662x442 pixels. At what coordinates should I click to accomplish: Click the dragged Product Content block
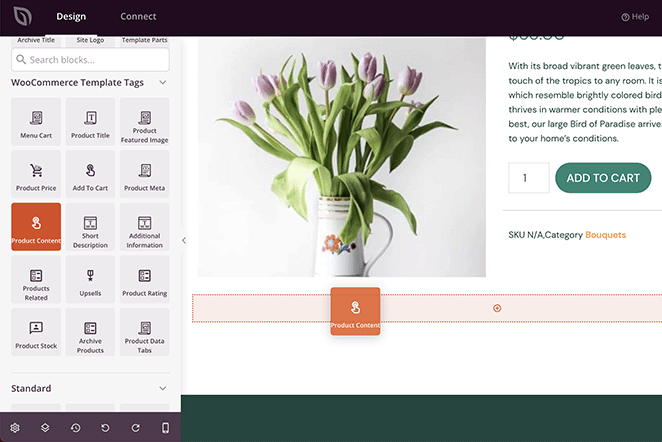point(355,311)
